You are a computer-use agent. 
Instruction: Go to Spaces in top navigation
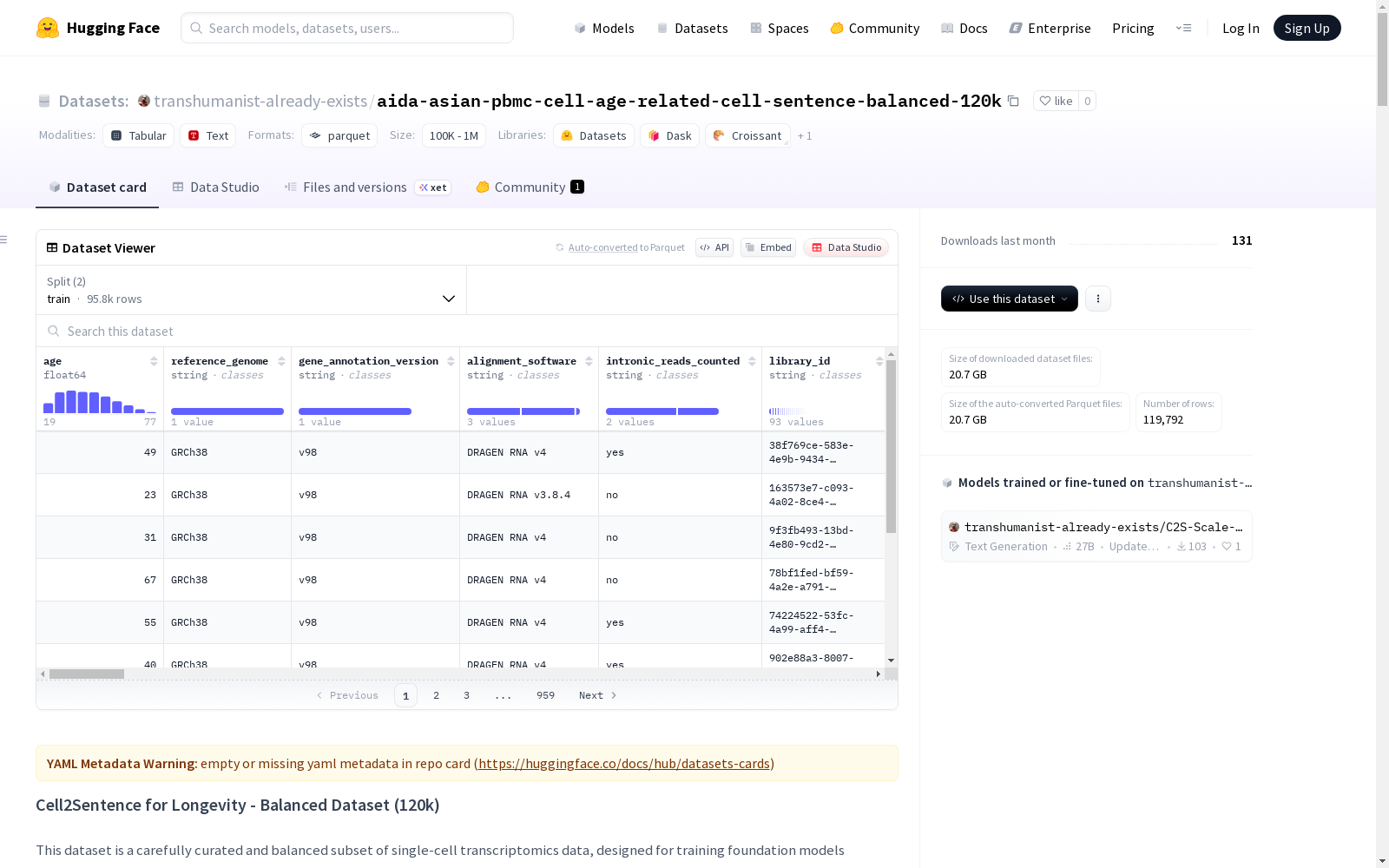point(780,28)
